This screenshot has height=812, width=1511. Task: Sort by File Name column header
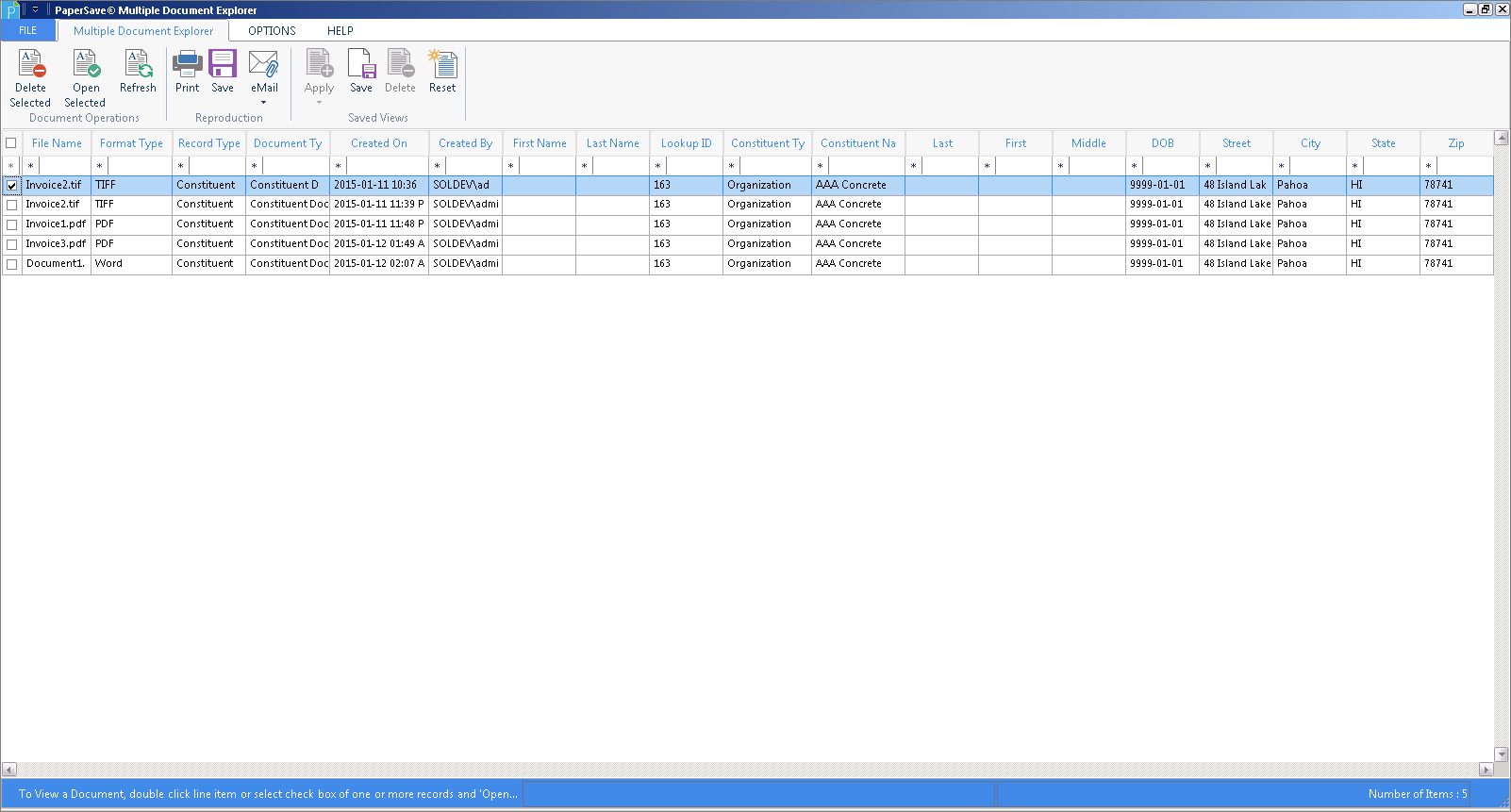click(57, 143)
